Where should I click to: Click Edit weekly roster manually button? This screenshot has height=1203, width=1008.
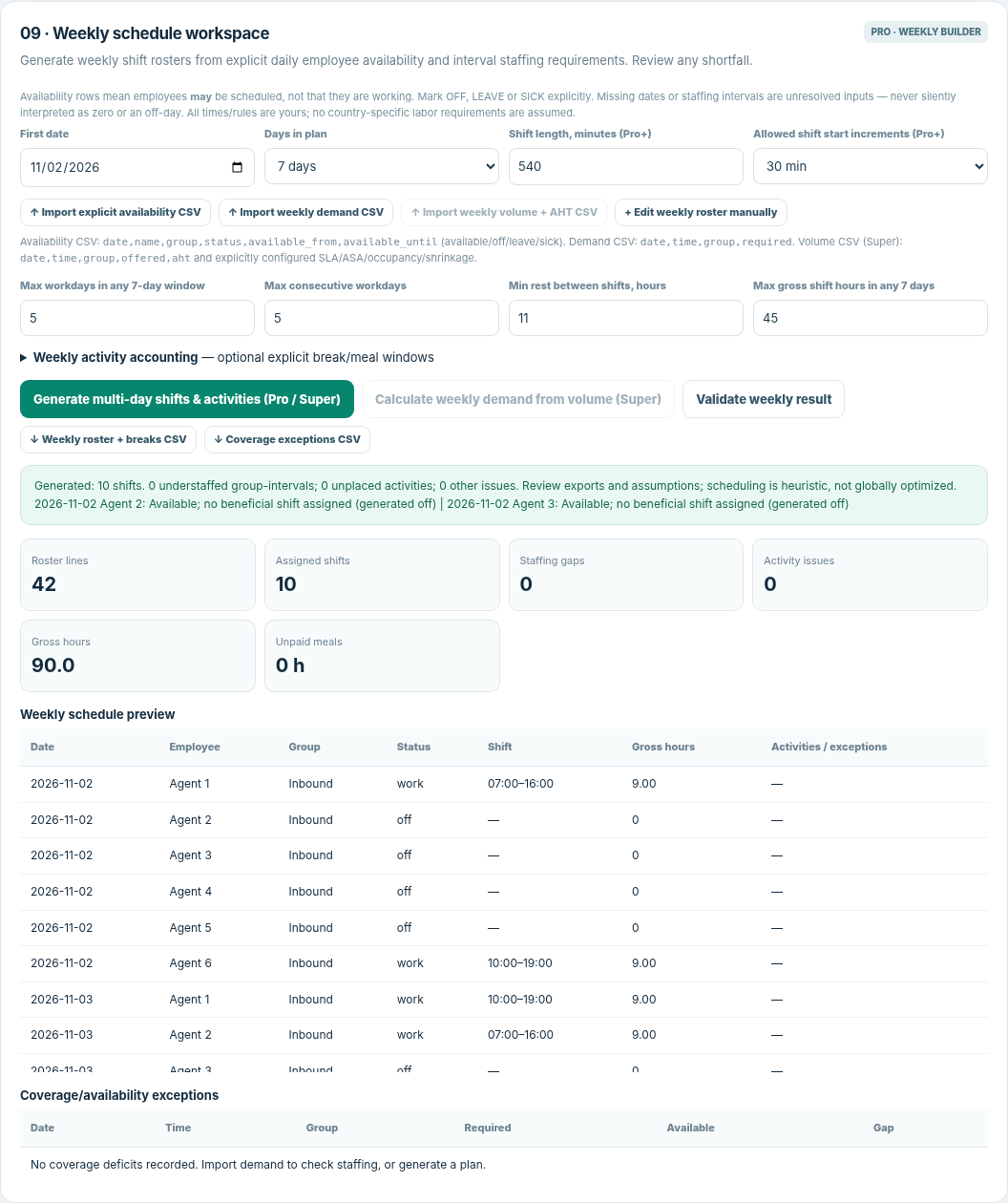tap(702, 212)
